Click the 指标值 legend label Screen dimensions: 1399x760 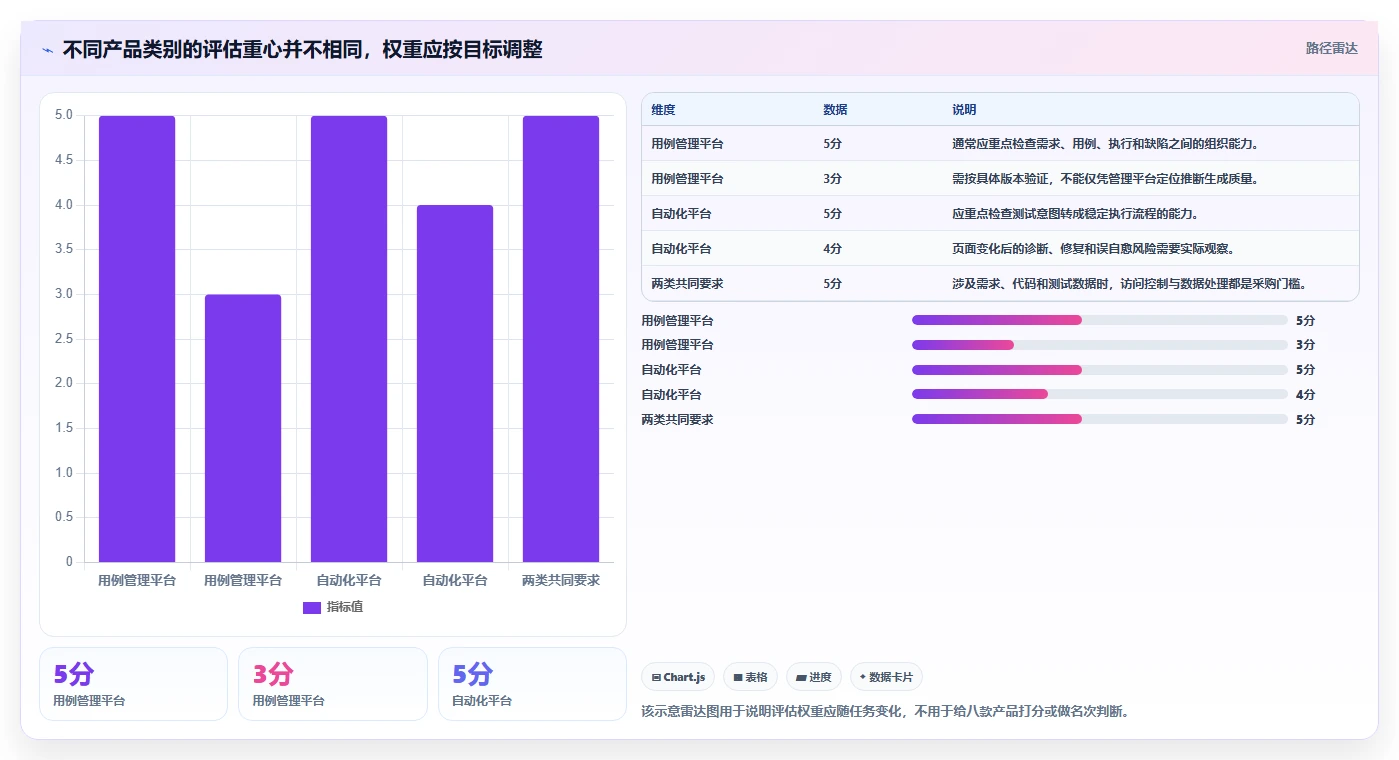tap(345, 607)
